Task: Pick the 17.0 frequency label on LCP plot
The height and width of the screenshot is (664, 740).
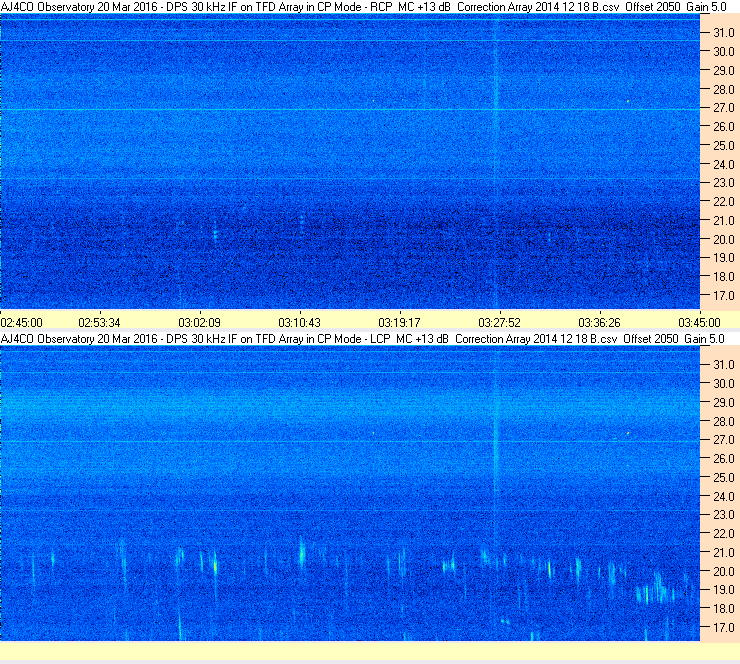Action: [724, 628]
